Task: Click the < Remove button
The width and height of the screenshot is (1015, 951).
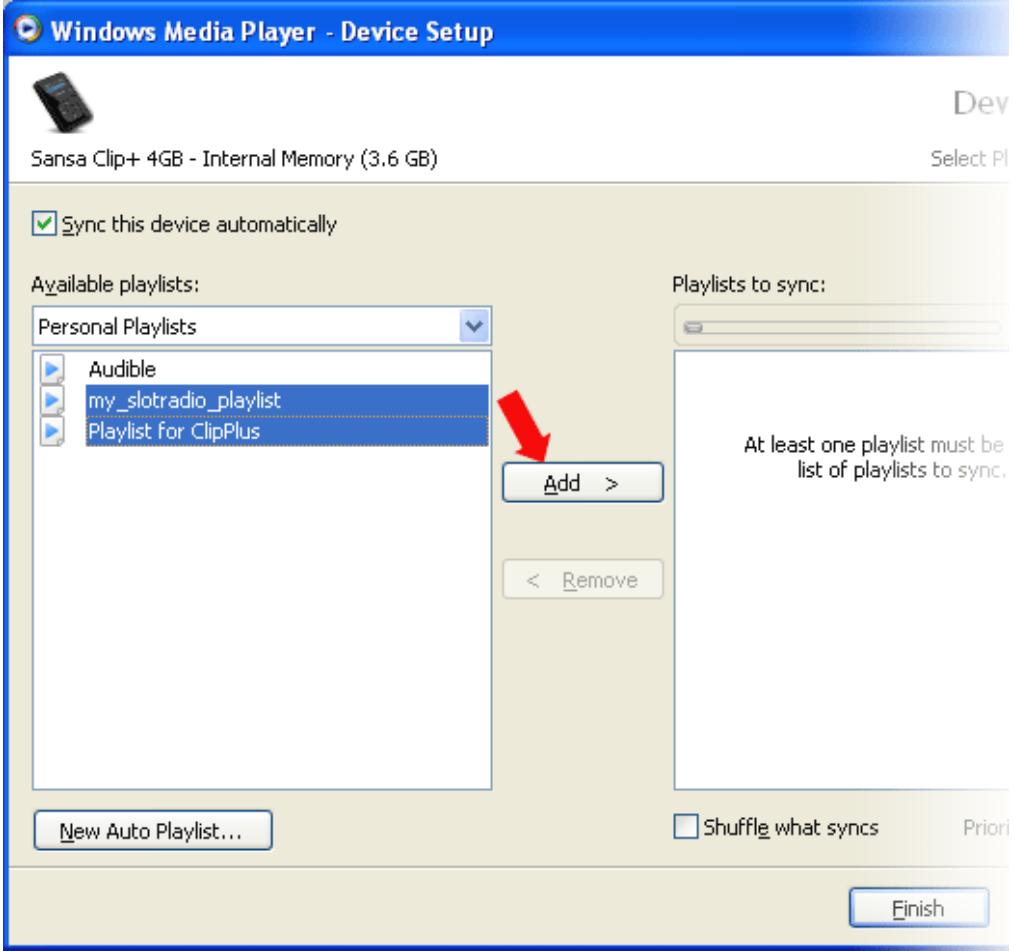Action: [x=583, y=579]
